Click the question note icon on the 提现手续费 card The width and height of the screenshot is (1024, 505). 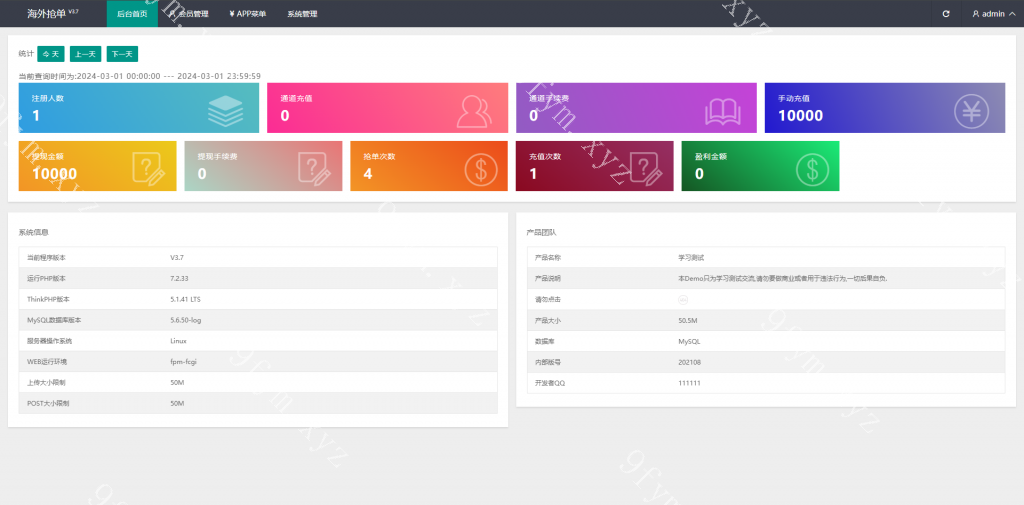point(314,167)
